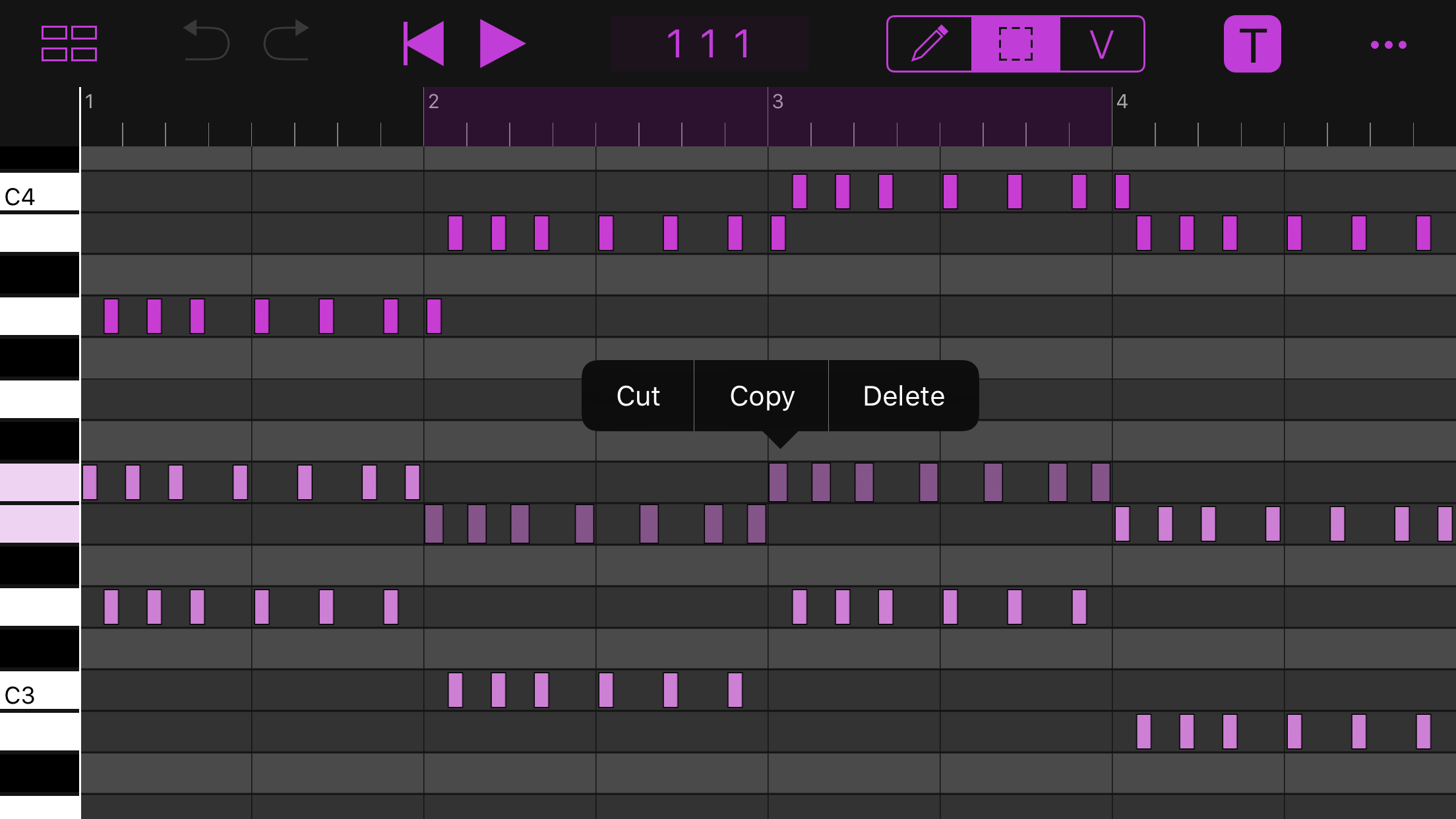Click the redo arrow
Image resolution: width=1456 pixels, height=819 pixels.
click(286, 41)
